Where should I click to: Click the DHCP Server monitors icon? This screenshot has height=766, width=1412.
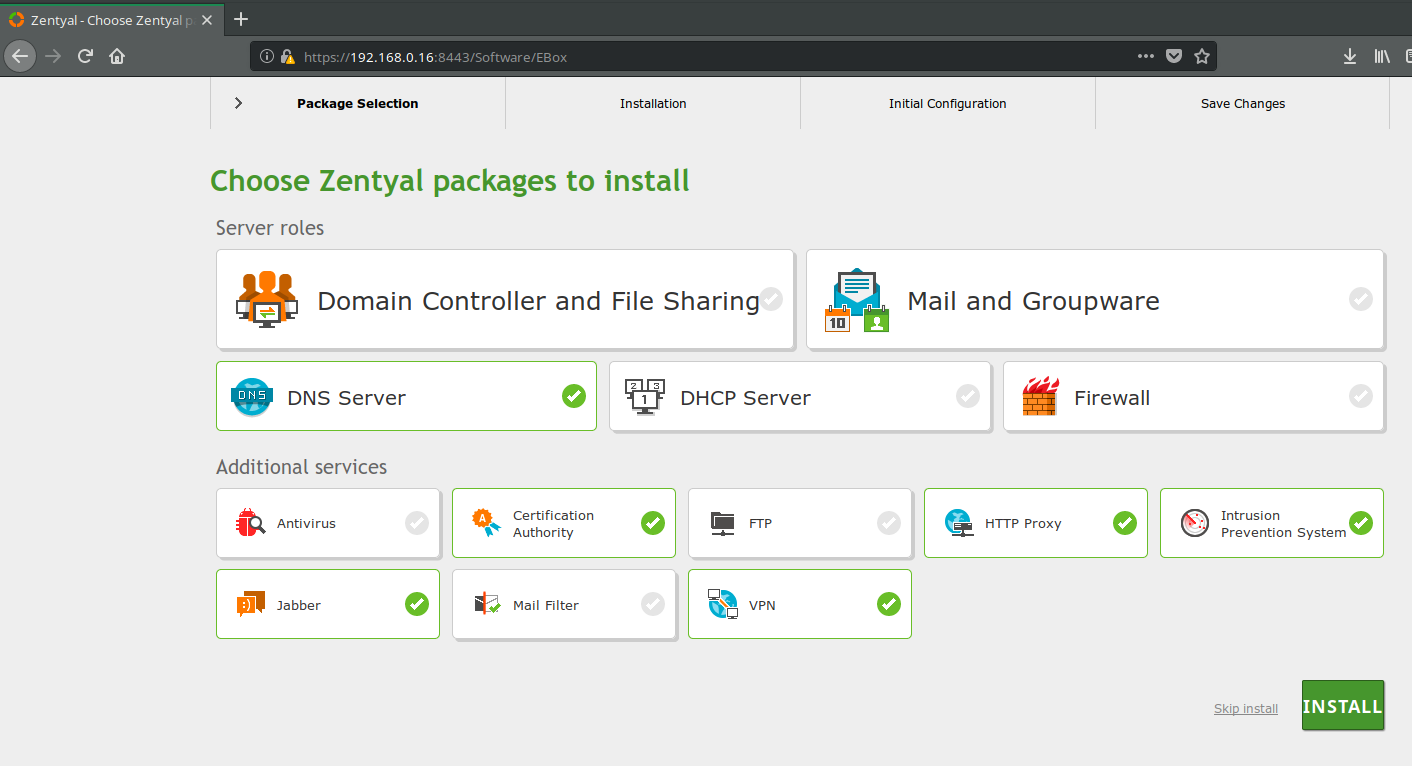point(644,397)
